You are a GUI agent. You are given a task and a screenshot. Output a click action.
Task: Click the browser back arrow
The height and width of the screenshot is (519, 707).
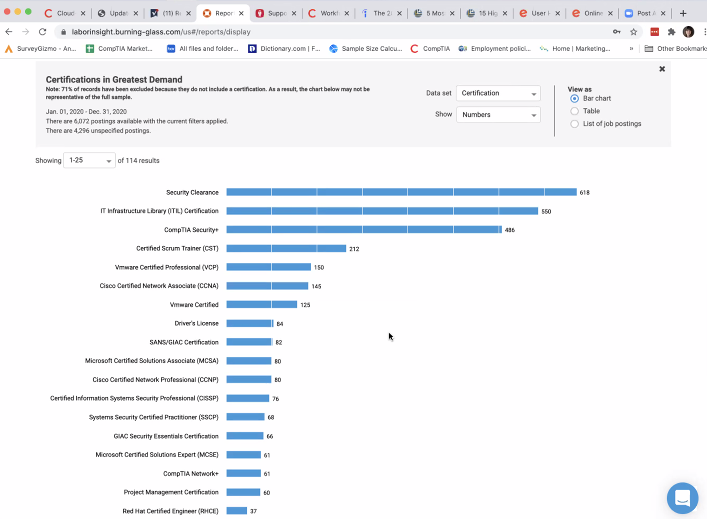click(9, 32)
